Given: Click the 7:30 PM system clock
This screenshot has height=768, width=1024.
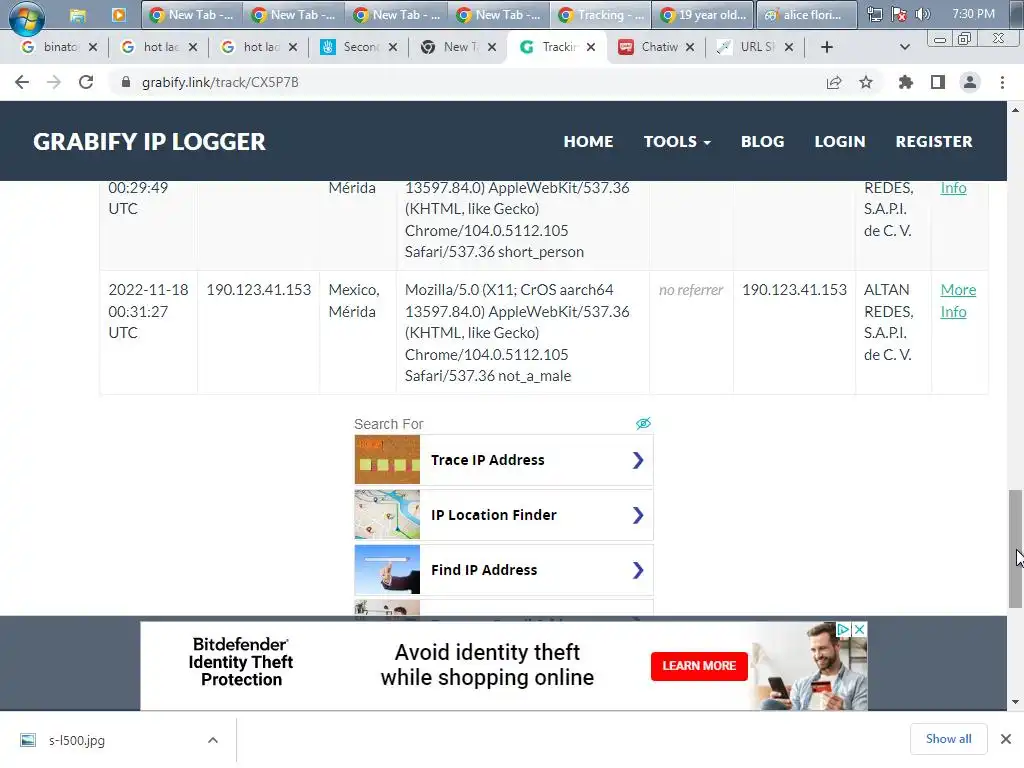Looking at the screenshot, I should click(x=973, y=14).
